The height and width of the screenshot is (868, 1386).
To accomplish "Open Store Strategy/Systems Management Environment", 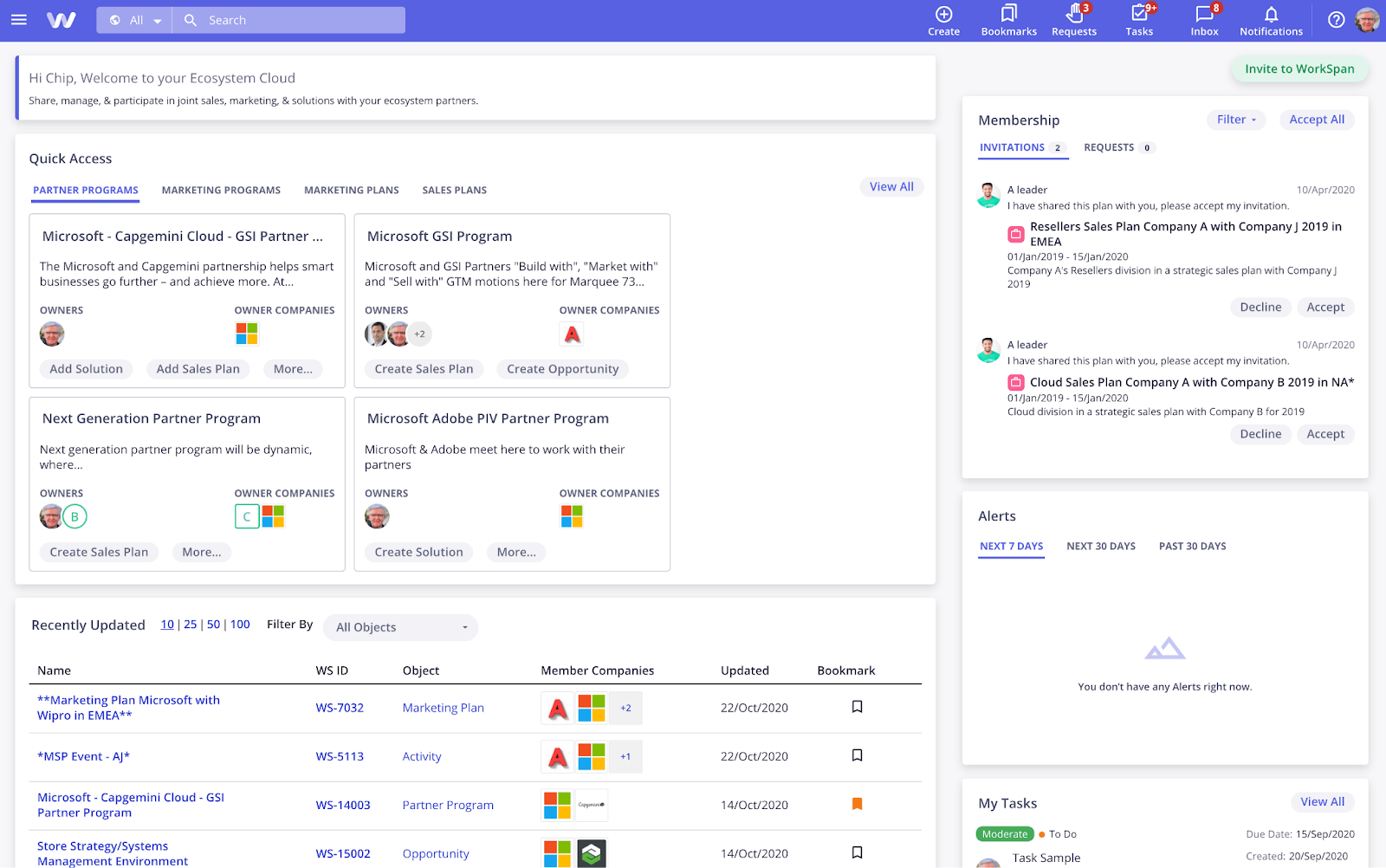I will 113,853.
